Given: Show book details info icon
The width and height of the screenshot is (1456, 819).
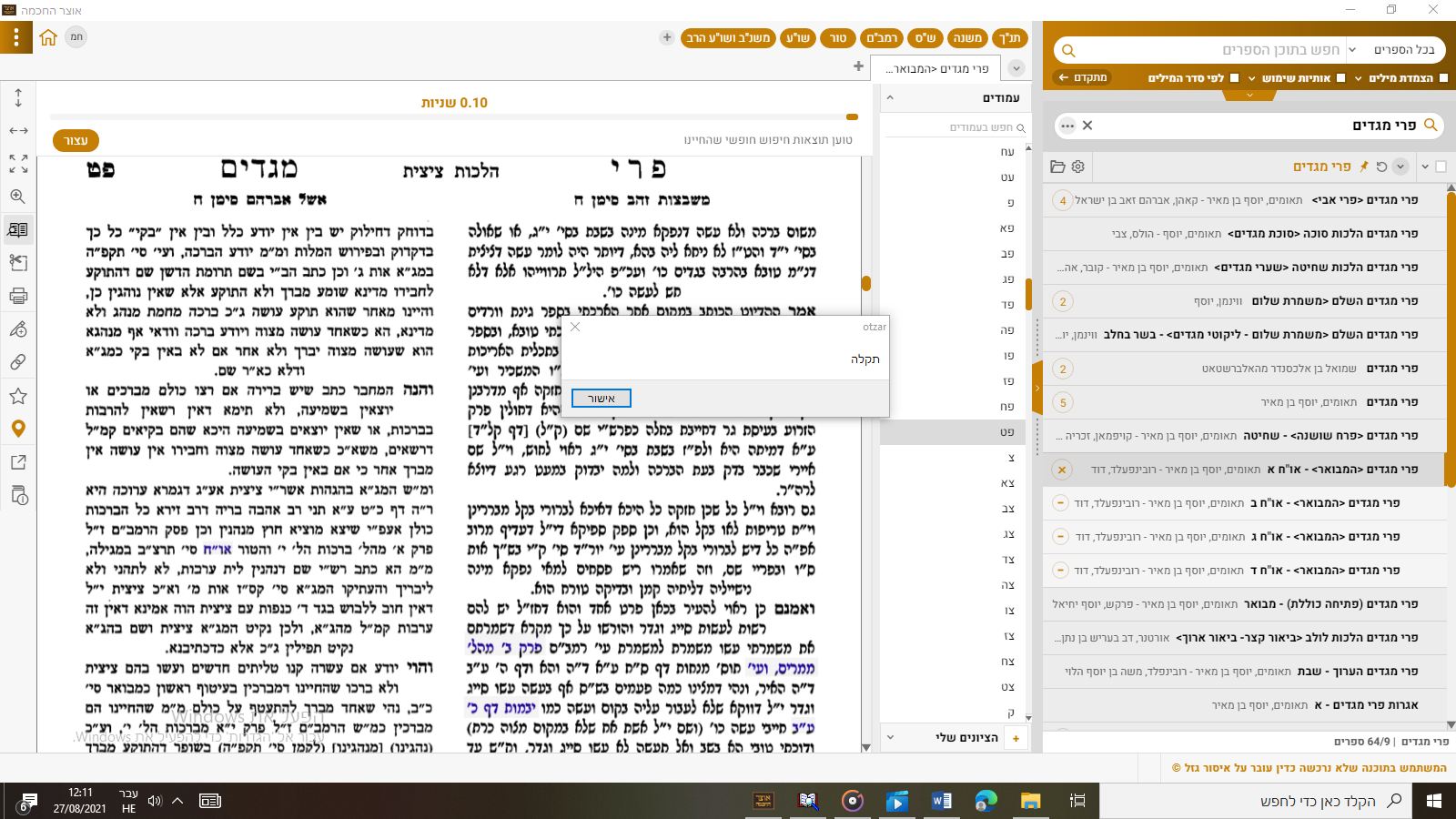Looking at the screenshot, I should [18, 495].
